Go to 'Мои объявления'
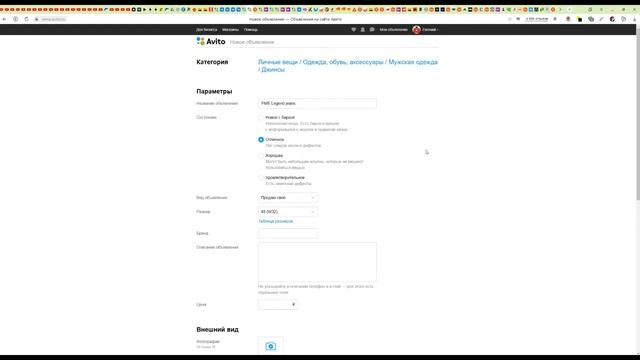The image size is (640, 360). (393, 29)
